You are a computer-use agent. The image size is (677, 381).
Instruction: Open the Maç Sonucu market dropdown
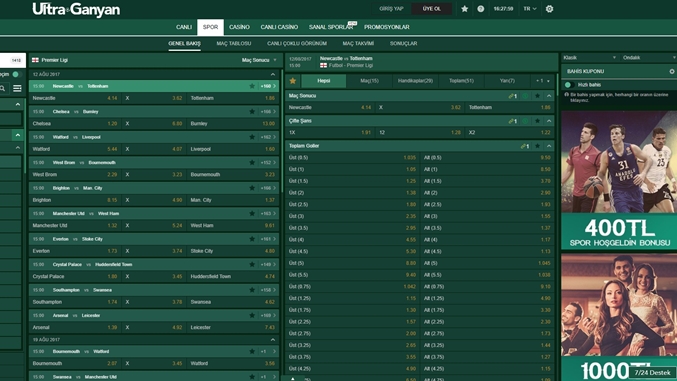pos(259,60)
